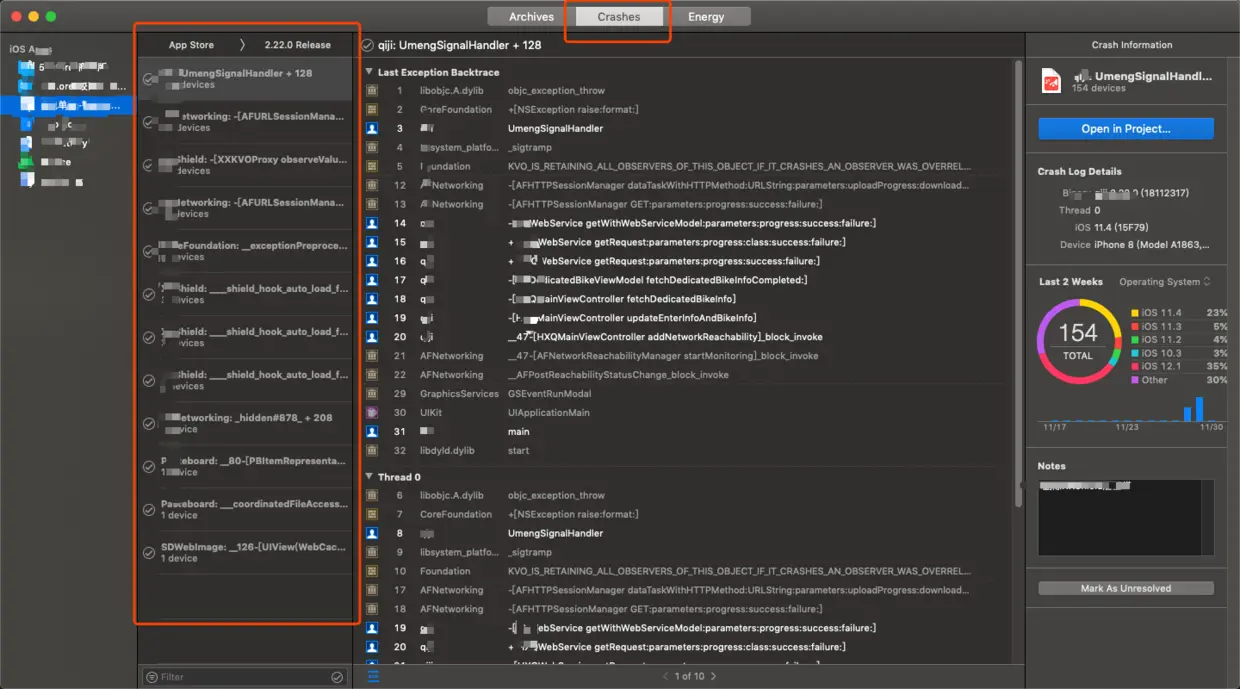
Task: Click frame 5 Foundation library icon
Action: (x=372, y=167)
